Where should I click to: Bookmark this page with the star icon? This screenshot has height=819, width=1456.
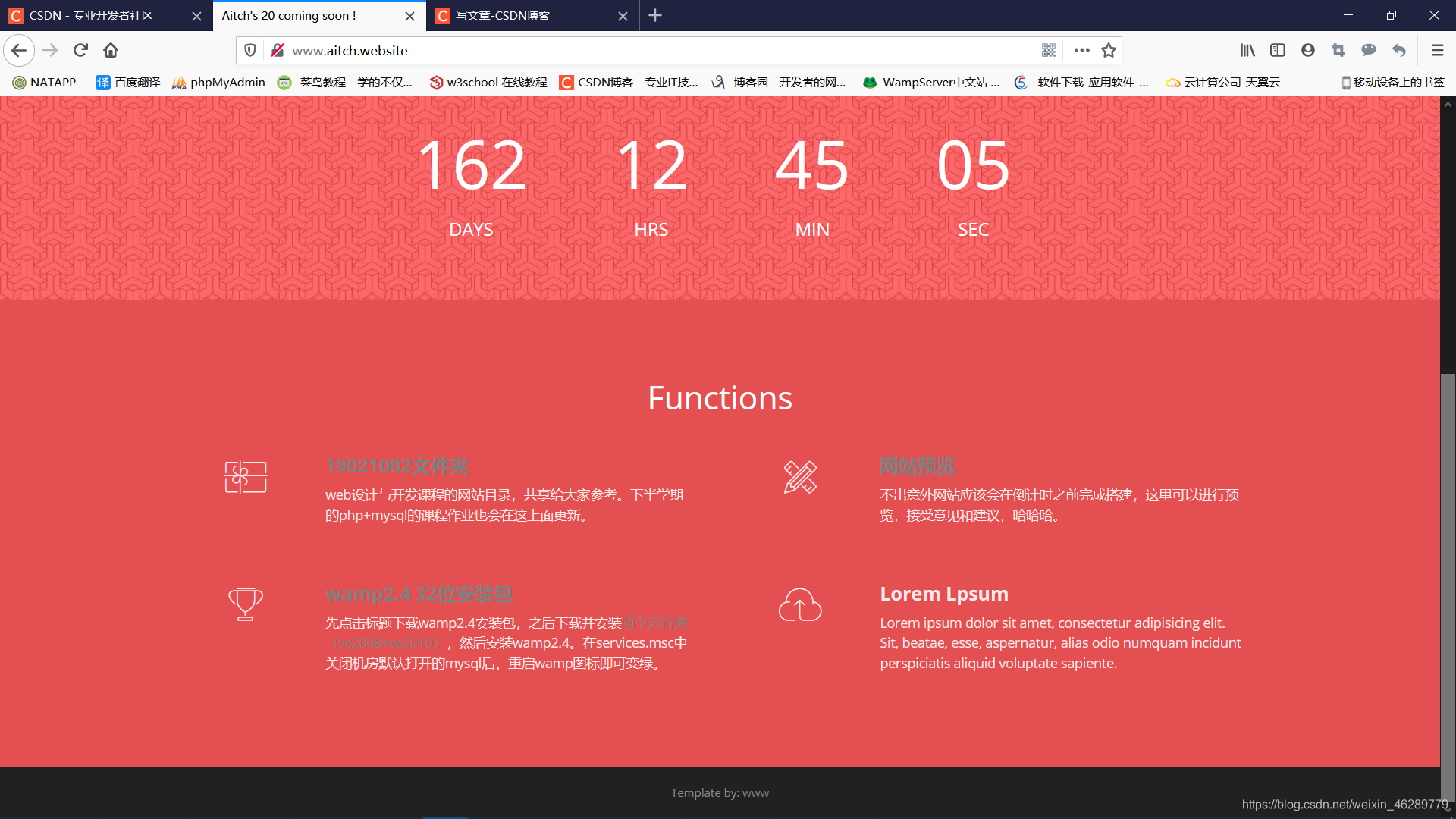[1109, 50]
